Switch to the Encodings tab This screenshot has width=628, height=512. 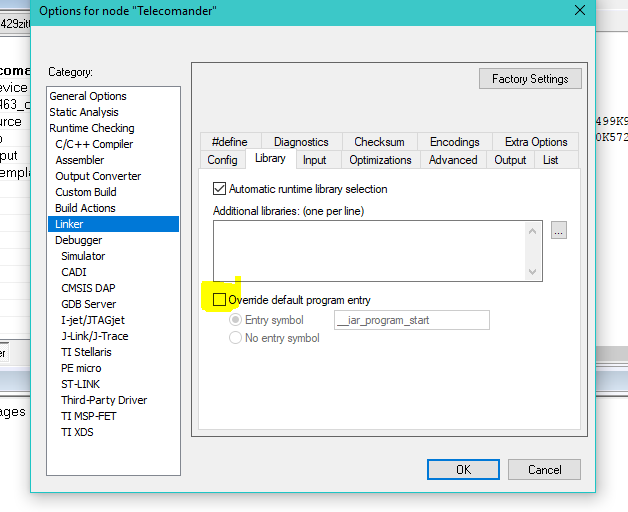coord(455,142)
